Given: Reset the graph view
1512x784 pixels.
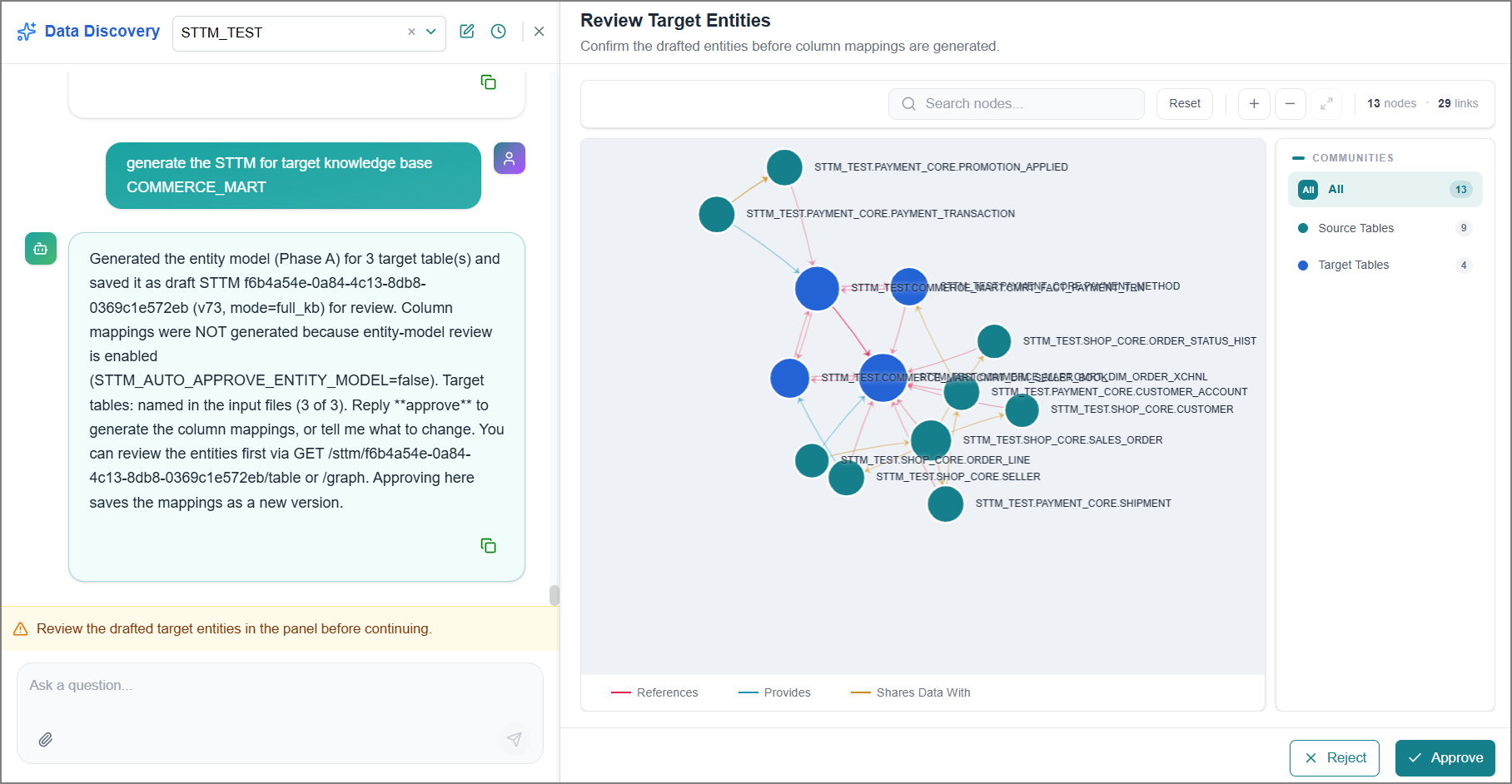Looking at the screenshot, I should (x=1185, y=104).
